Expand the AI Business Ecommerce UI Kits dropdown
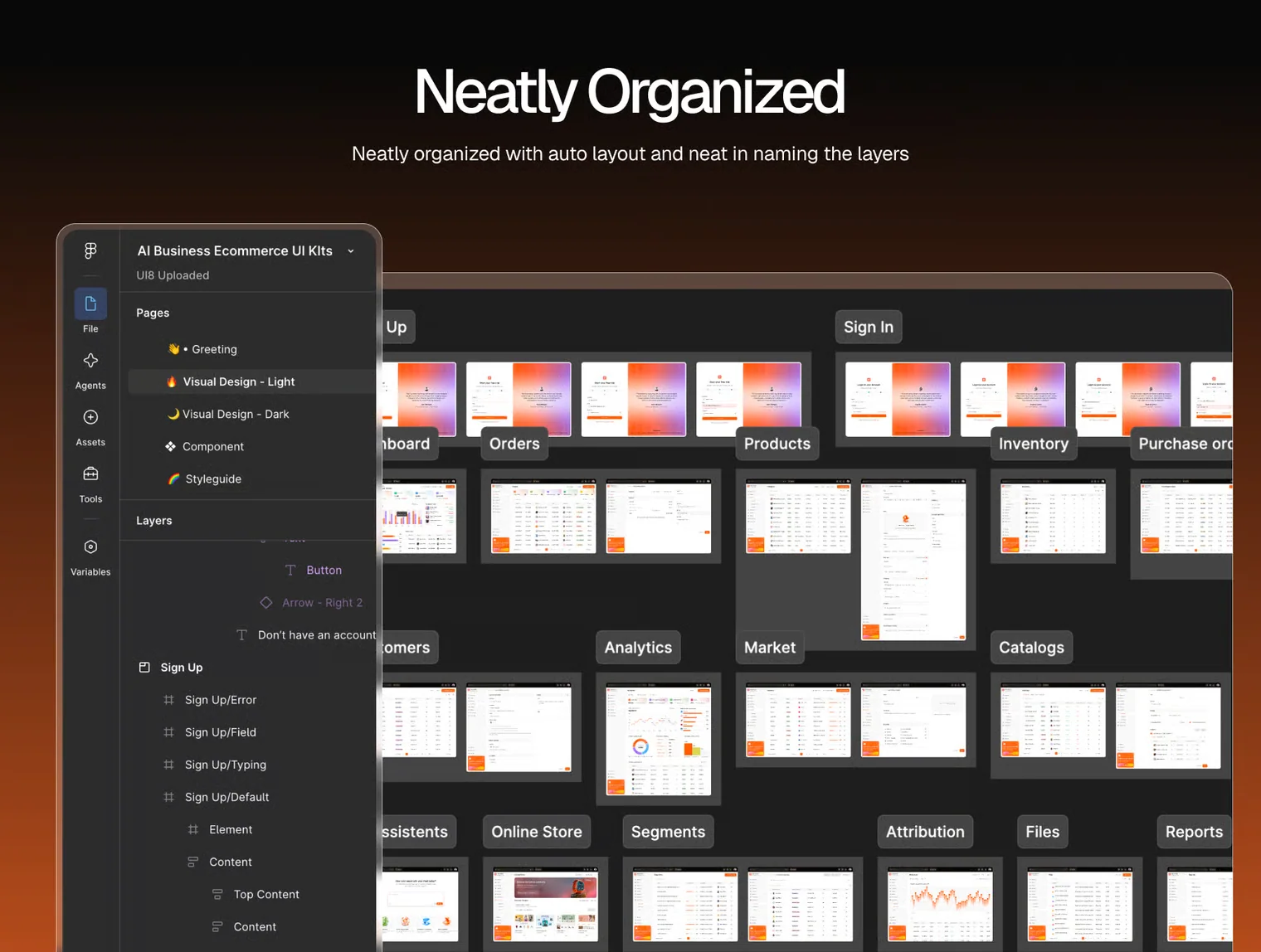 point(351,251)
